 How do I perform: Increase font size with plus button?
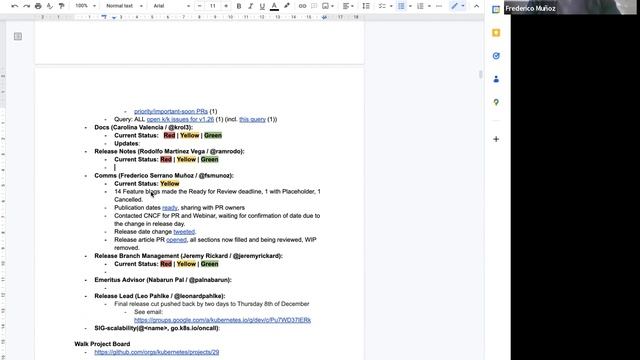pyautogui.click(x=226, y=6)
